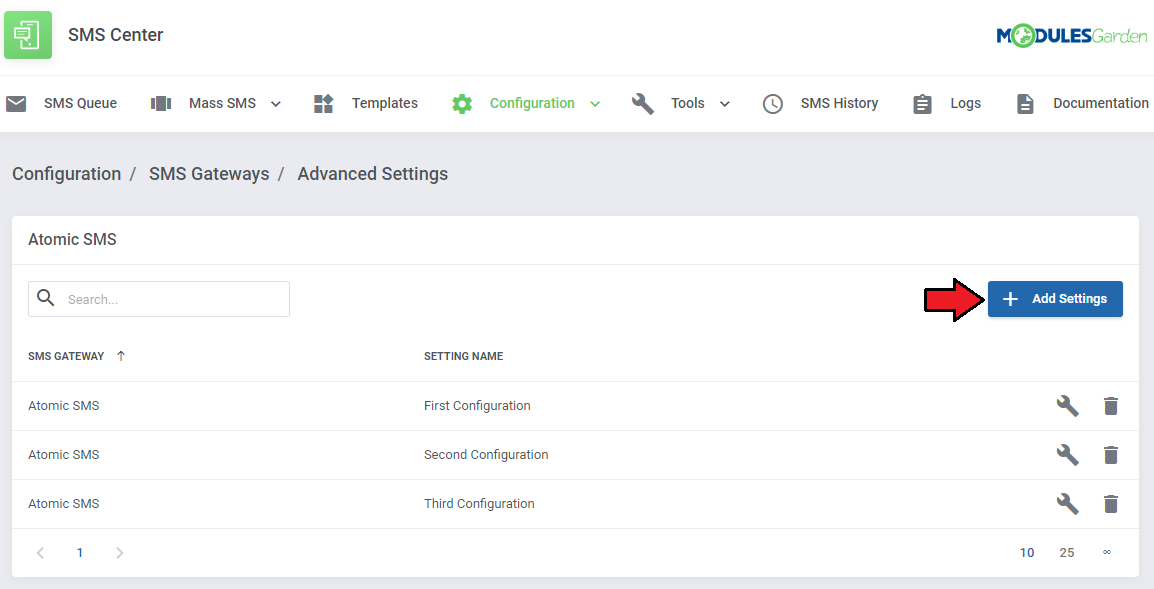Click SMS Gateways in the breadcrumb

point(209,174)
